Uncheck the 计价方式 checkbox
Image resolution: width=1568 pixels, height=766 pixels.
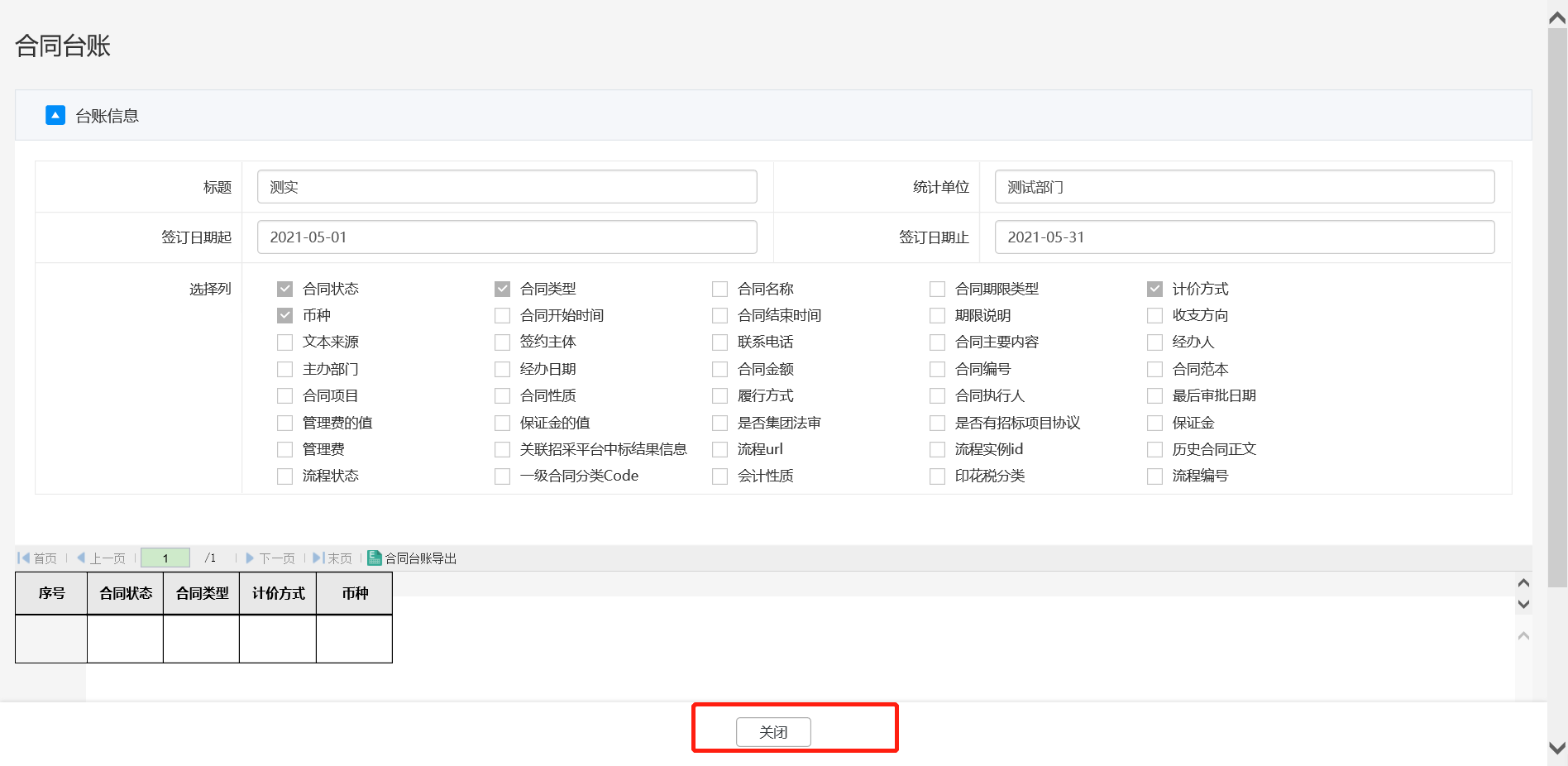pyautogui.click(x=1155, y=289)
